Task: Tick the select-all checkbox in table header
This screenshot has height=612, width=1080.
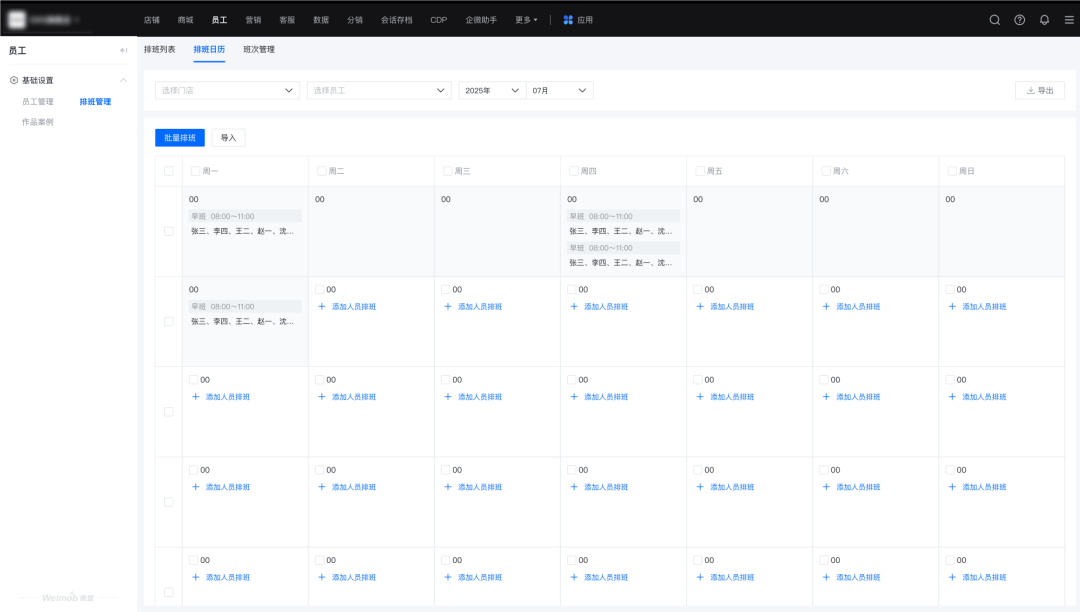Action: point(168,171)
